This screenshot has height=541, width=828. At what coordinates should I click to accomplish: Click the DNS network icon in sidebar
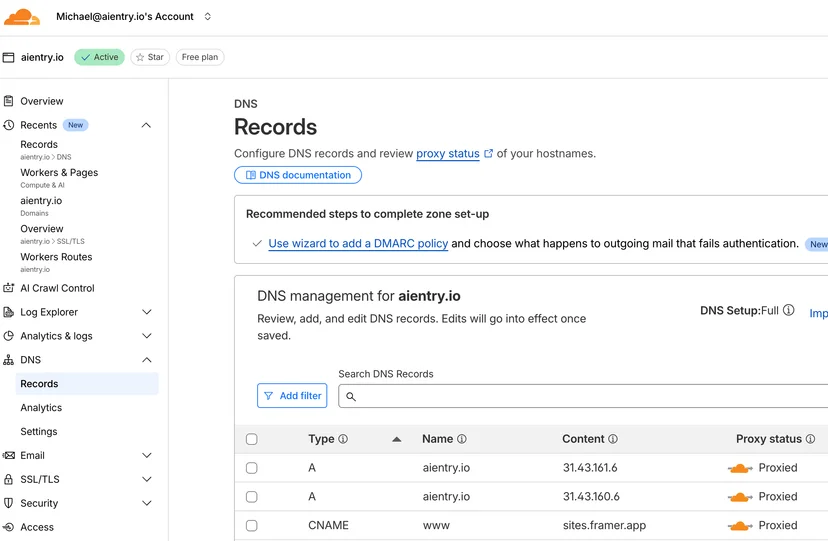[x=8, y=360]
